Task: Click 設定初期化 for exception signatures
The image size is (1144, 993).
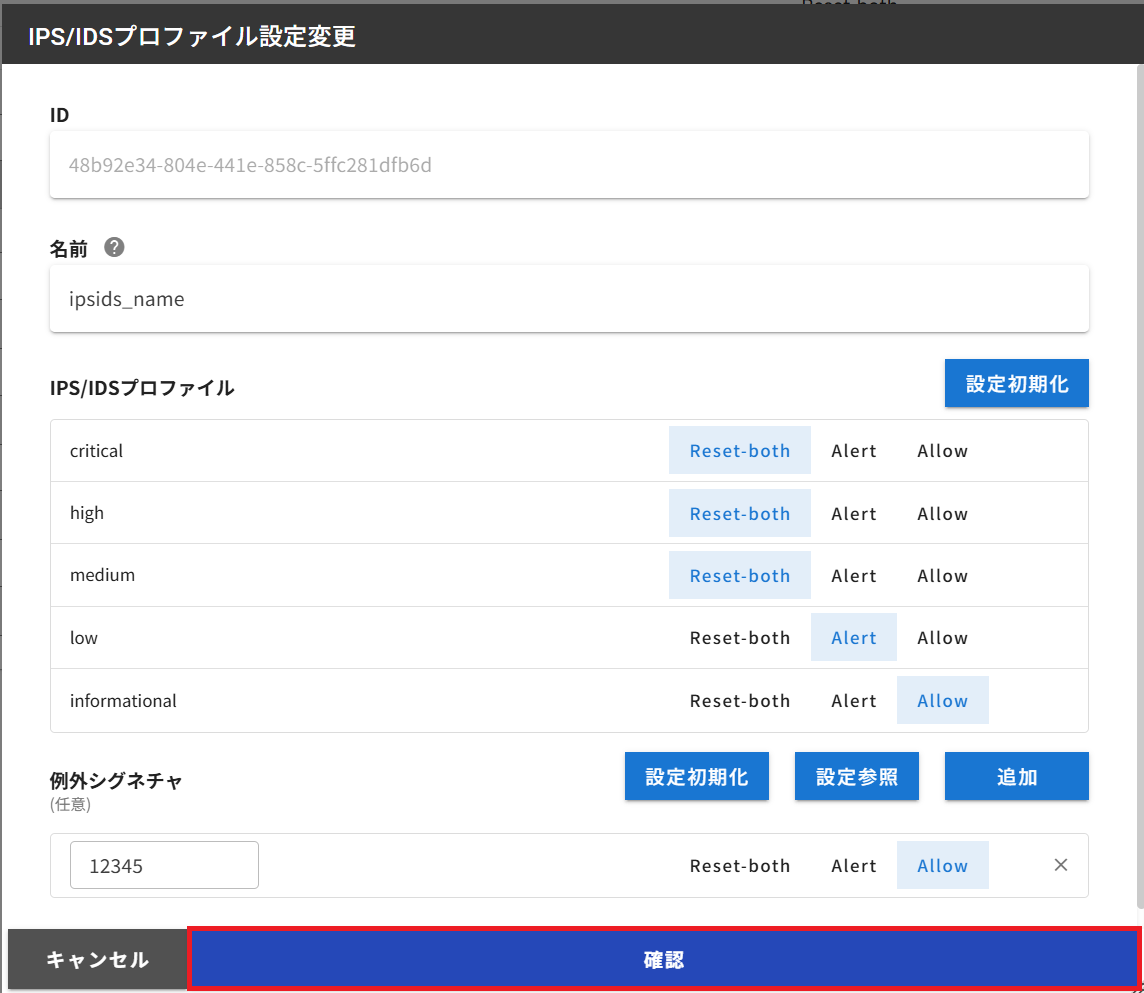Action: tap(696, 777)
